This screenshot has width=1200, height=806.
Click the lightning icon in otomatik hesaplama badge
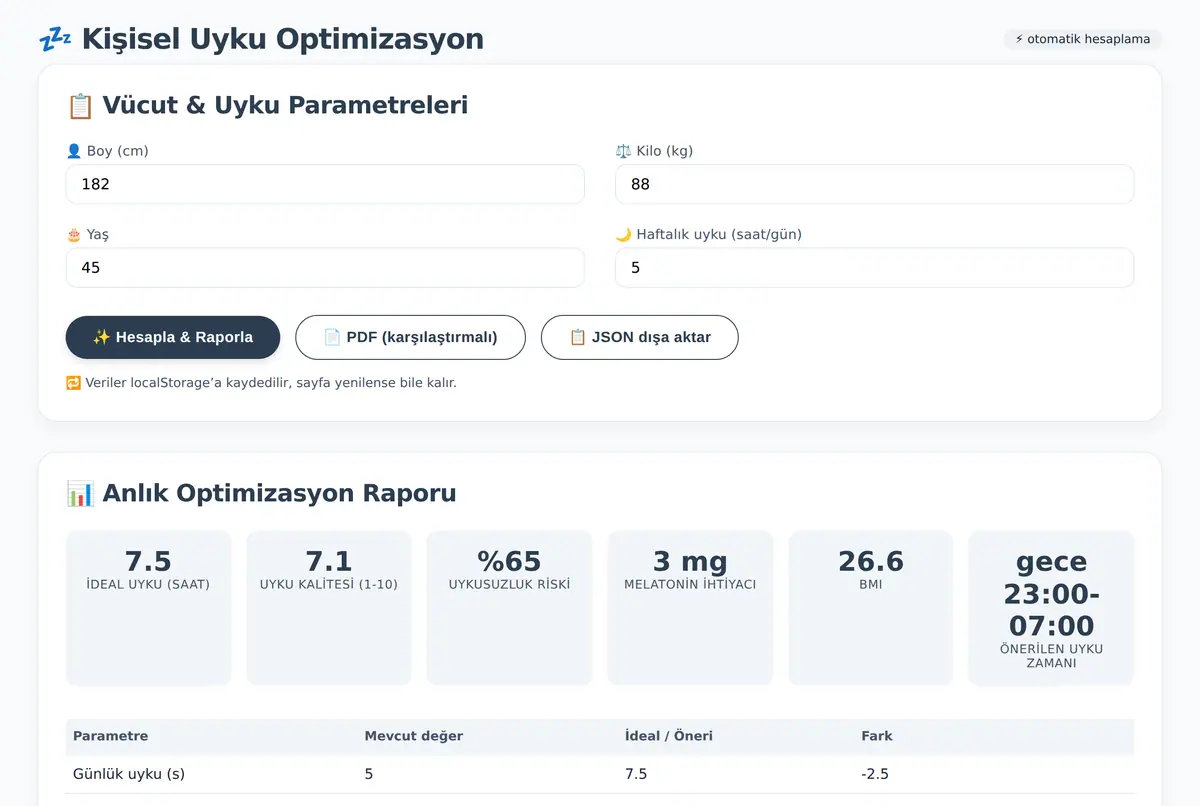[x=1019, y=39]
